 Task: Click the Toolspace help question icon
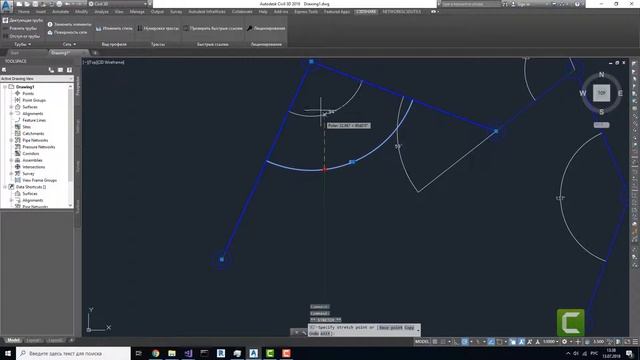tap(69, 70)
